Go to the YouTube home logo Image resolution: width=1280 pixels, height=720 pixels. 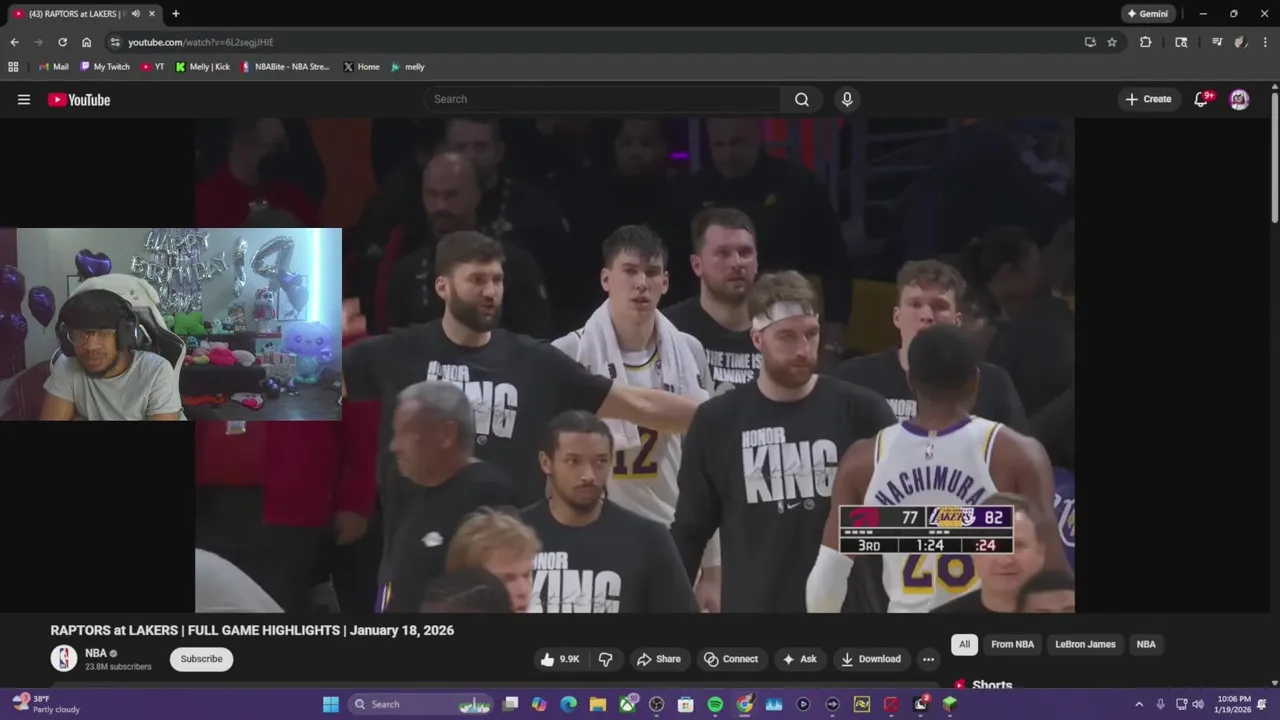tap(79, 99)
